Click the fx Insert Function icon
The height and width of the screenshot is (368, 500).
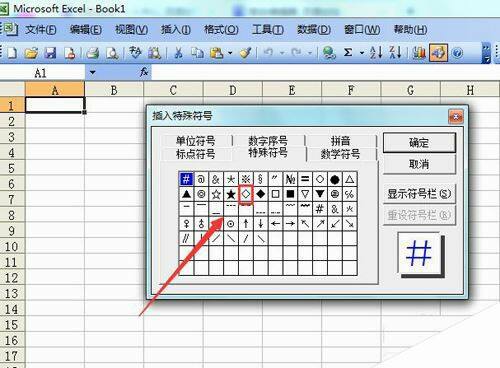(x=144, y=72)
